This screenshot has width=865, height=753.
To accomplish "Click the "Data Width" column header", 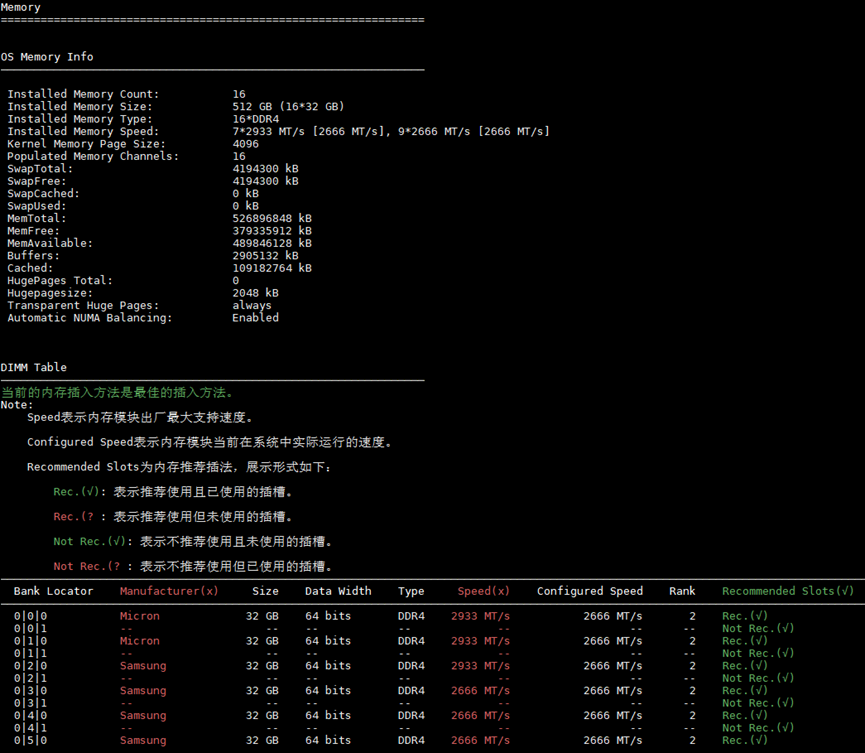I will click(338, 591).
